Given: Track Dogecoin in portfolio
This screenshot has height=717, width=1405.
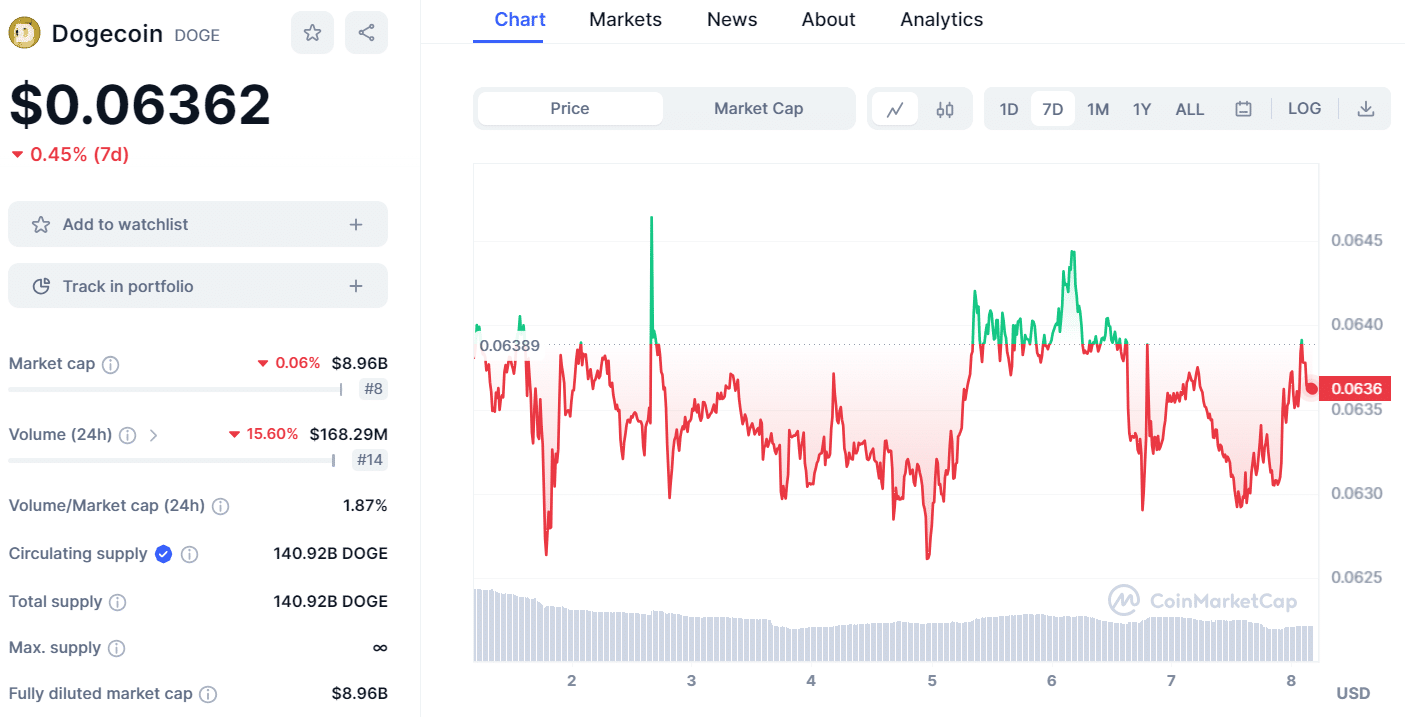Looking at the screenshot, I should pos(198,287).
